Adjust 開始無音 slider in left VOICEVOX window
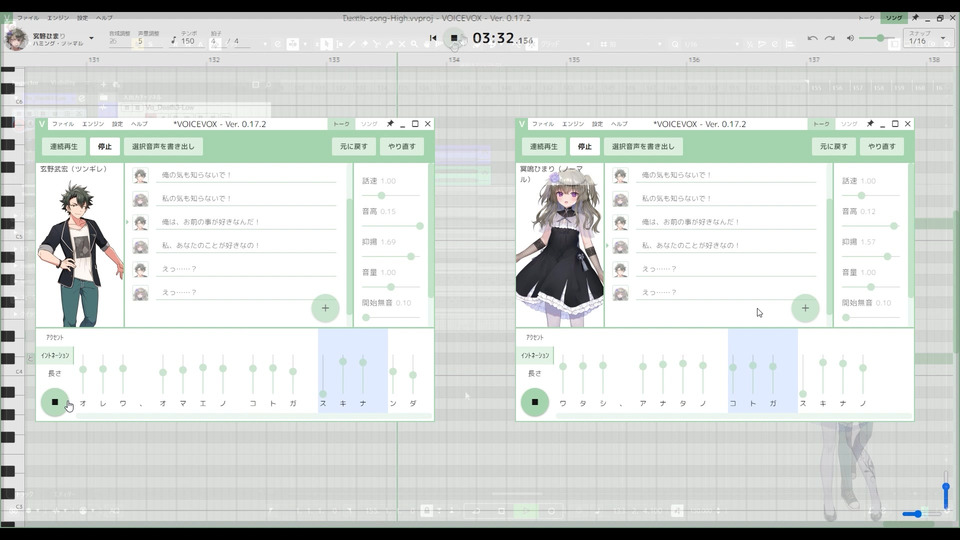Viewport: 960px width, 540px height. 391,317
